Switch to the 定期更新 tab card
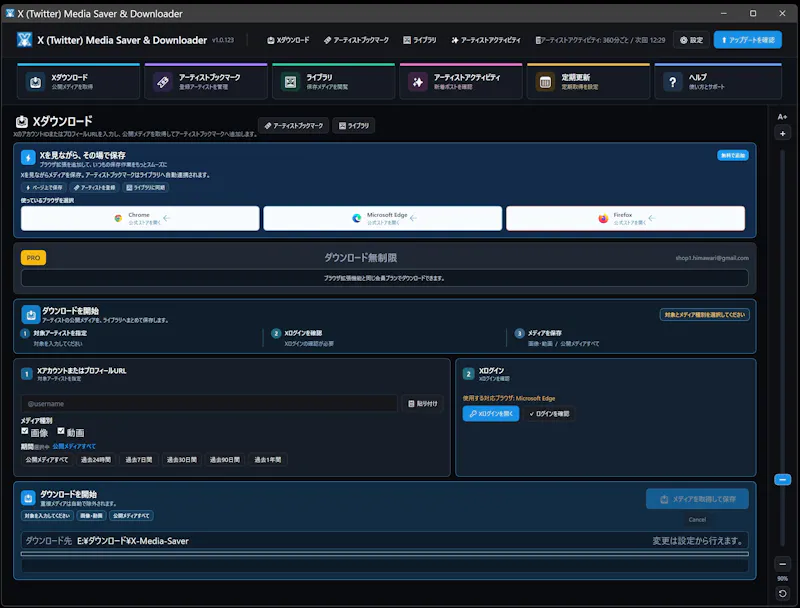 tap(588, 81)
